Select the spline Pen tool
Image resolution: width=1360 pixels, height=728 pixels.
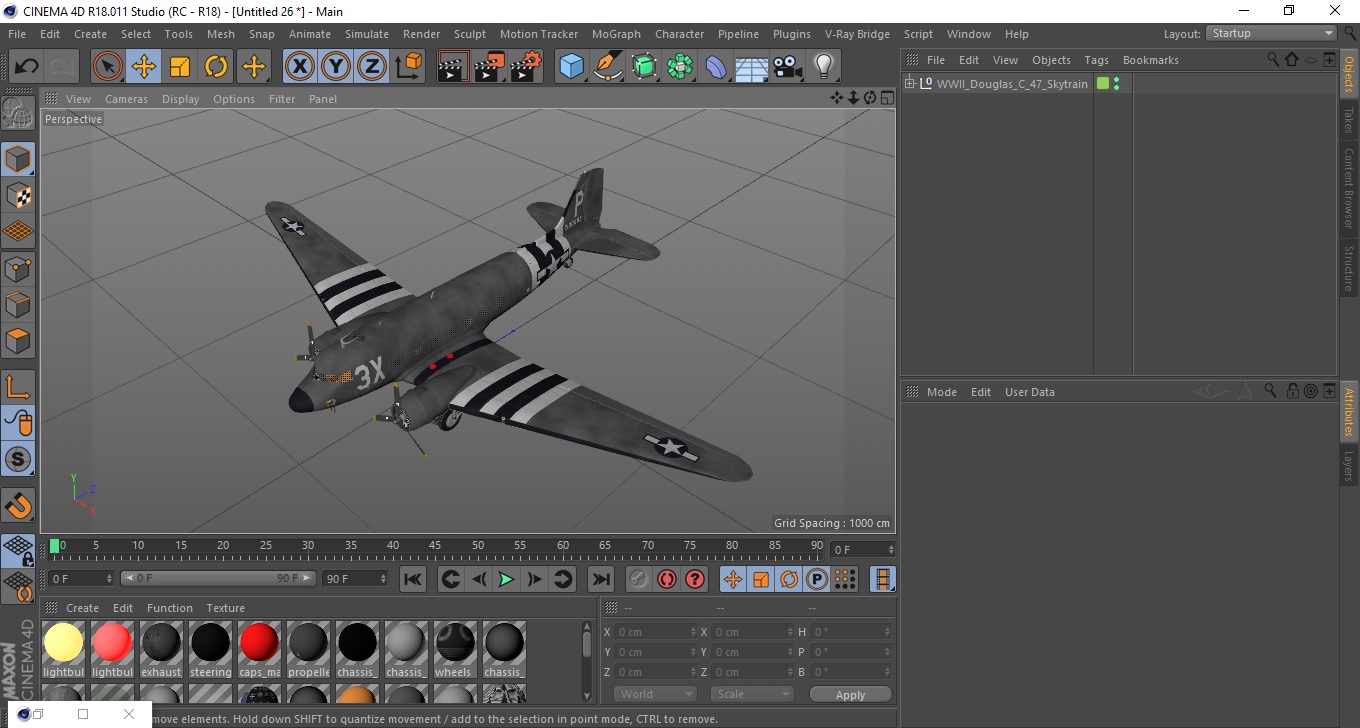point(608,67)
